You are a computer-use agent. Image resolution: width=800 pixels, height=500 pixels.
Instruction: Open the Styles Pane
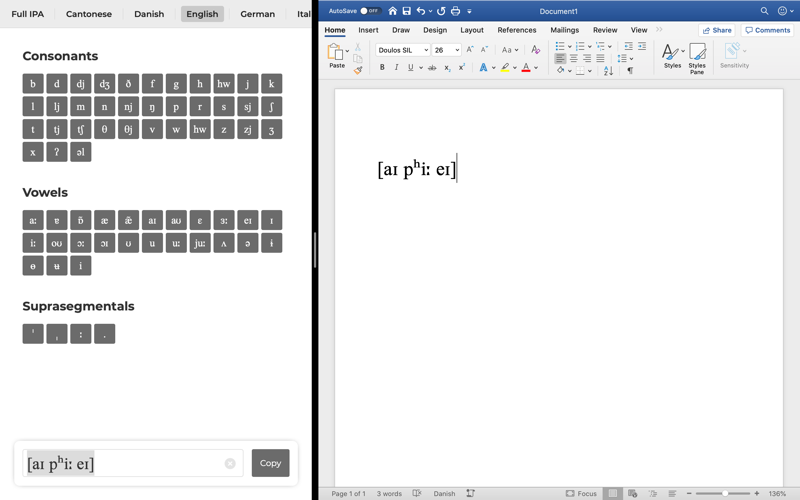coord(697,58)
